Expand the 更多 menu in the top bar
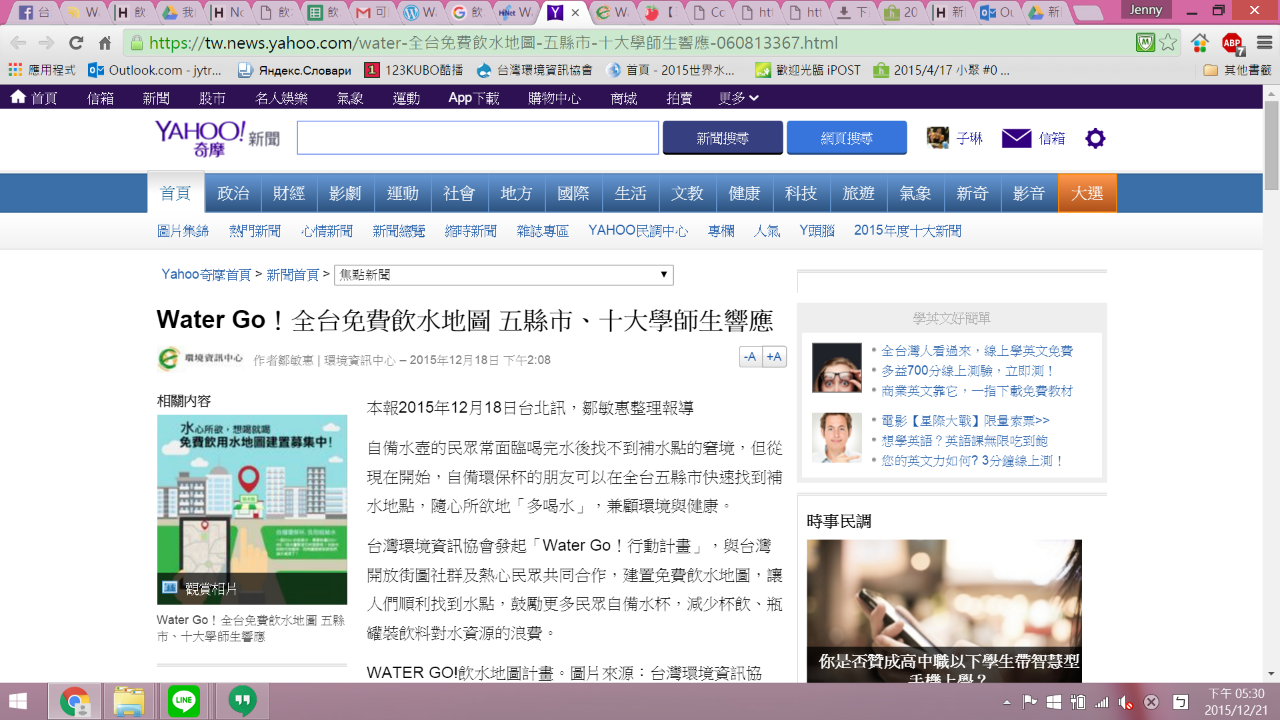Image resolution: width=1280 pixels, height=720 pixels. coord(738,98)
